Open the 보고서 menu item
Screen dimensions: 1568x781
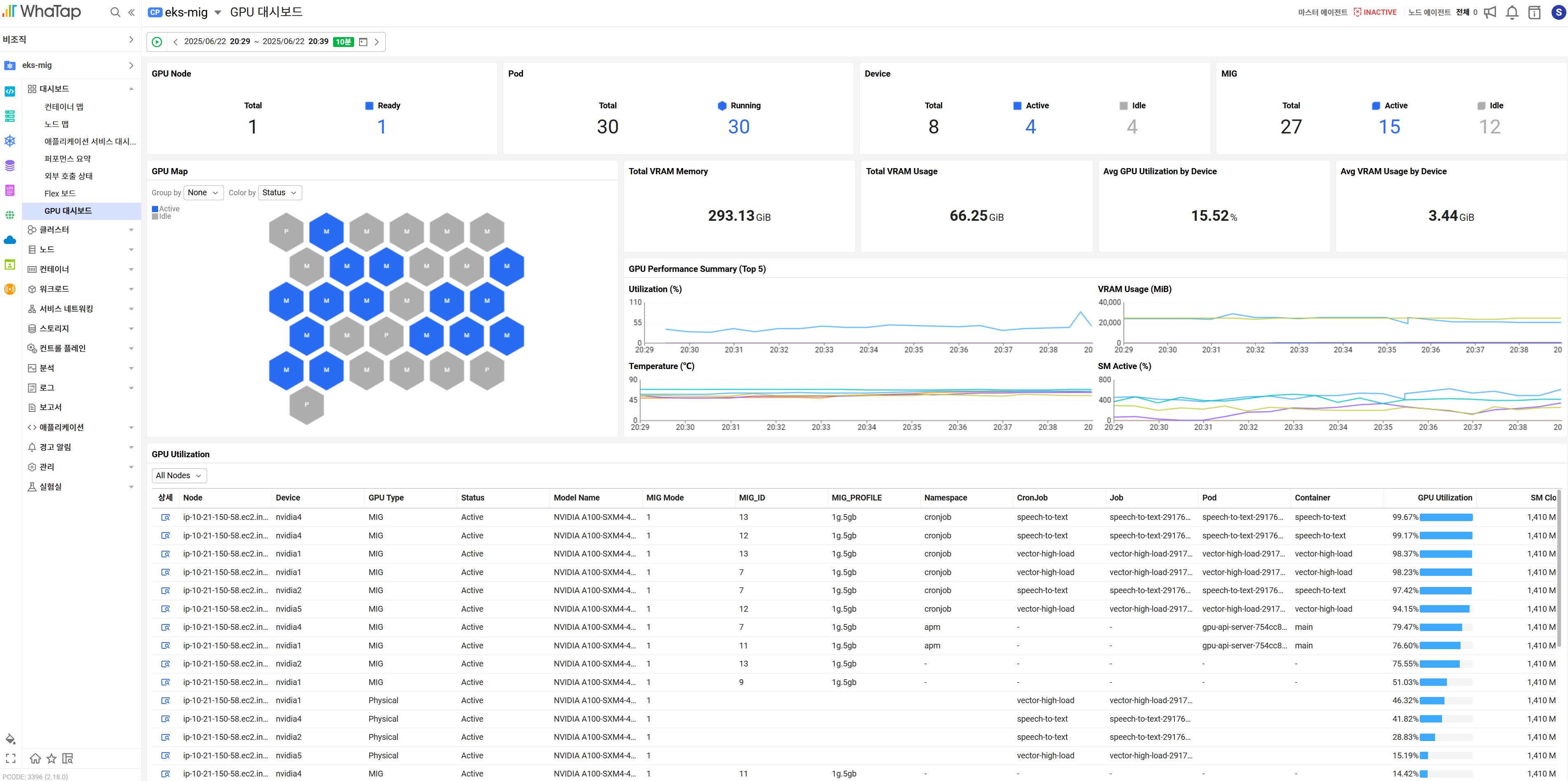click(x=51, y=407)
